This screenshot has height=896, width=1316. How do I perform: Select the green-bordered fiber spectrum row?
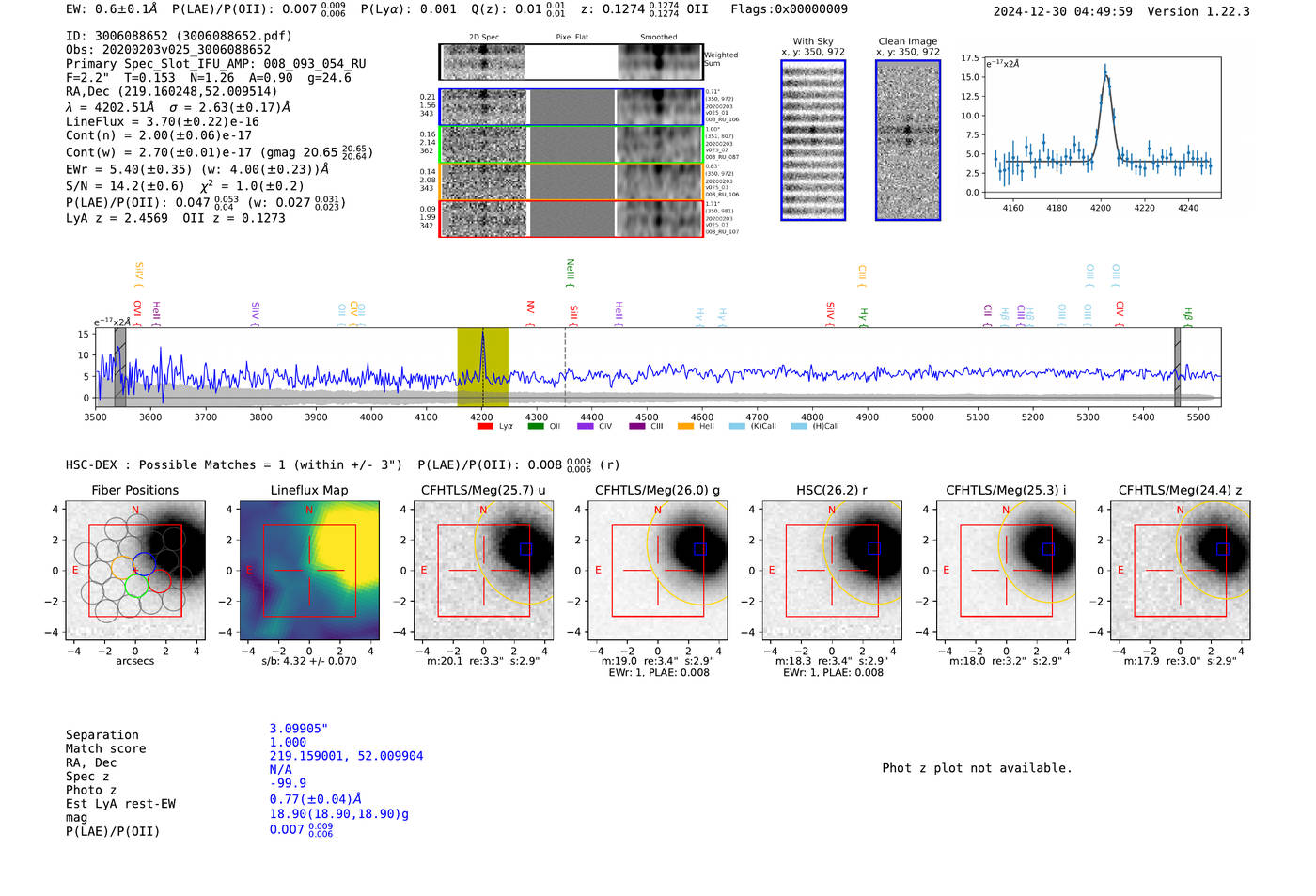572,145
